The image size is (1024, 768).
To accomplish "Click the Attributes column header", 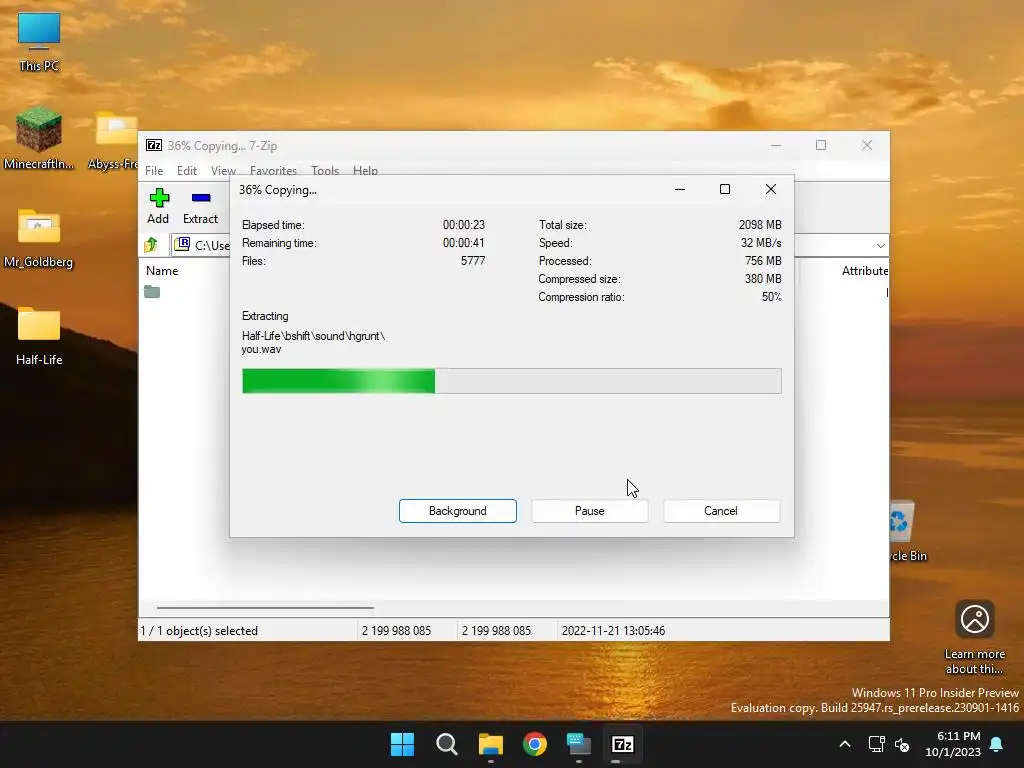I will 865,271.
